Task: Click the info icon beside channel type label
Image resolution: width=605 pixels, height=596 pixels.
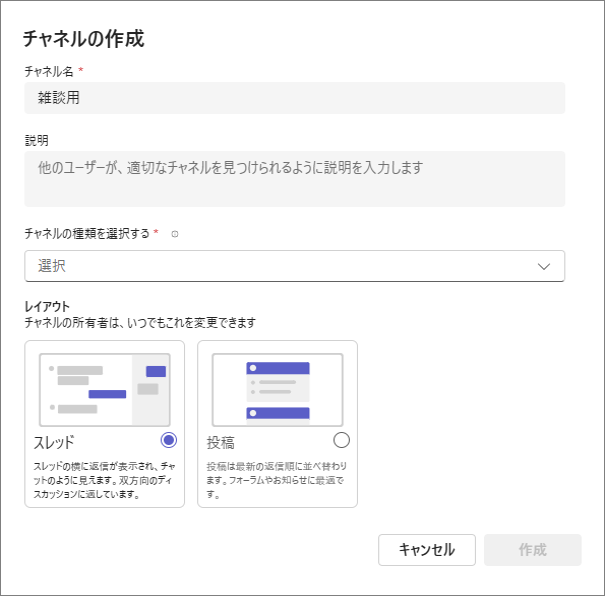Action: pyautogui.click(x=175, y=234)
